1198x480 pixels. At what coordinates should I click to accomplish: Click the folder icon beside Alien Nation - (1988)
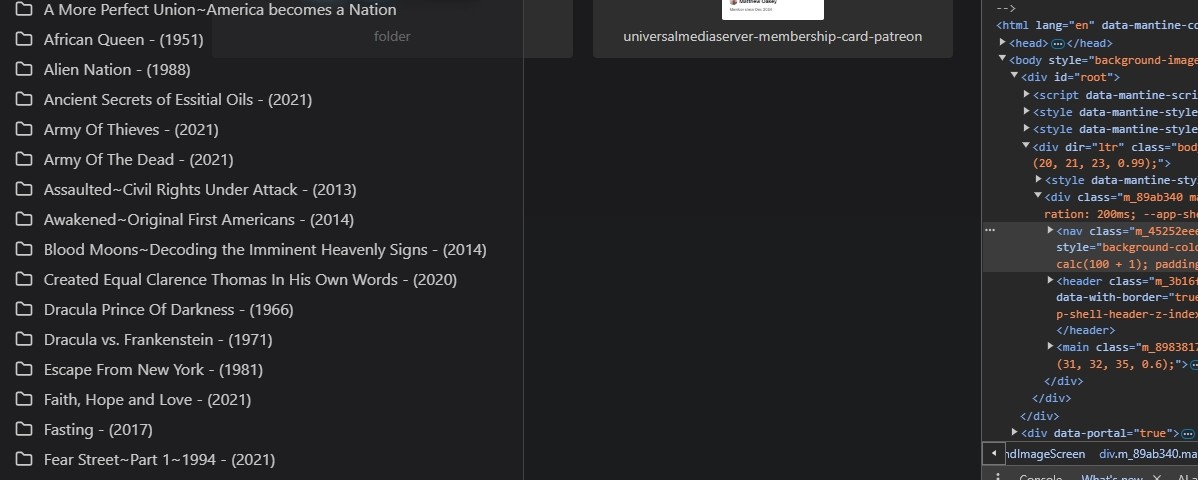coord(24,70)
